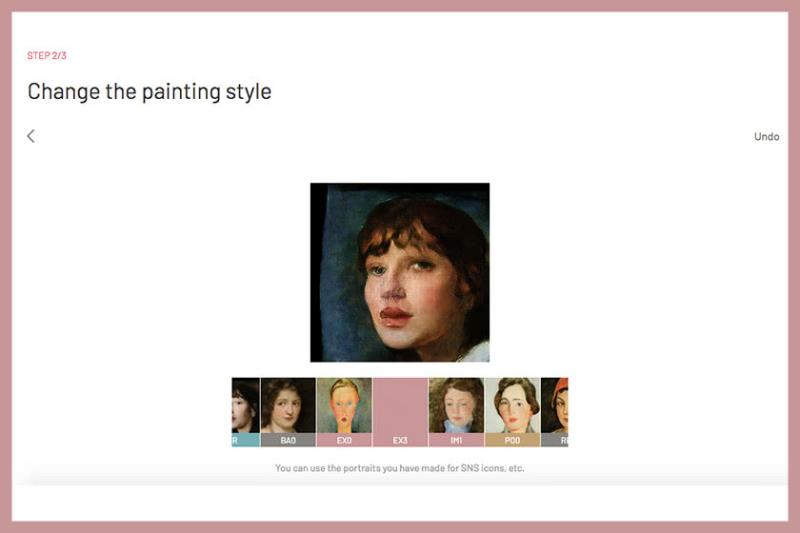Select the partly visible red-hat thumbnail at right
The image size is (800, 533).
(x=555, y=412)
